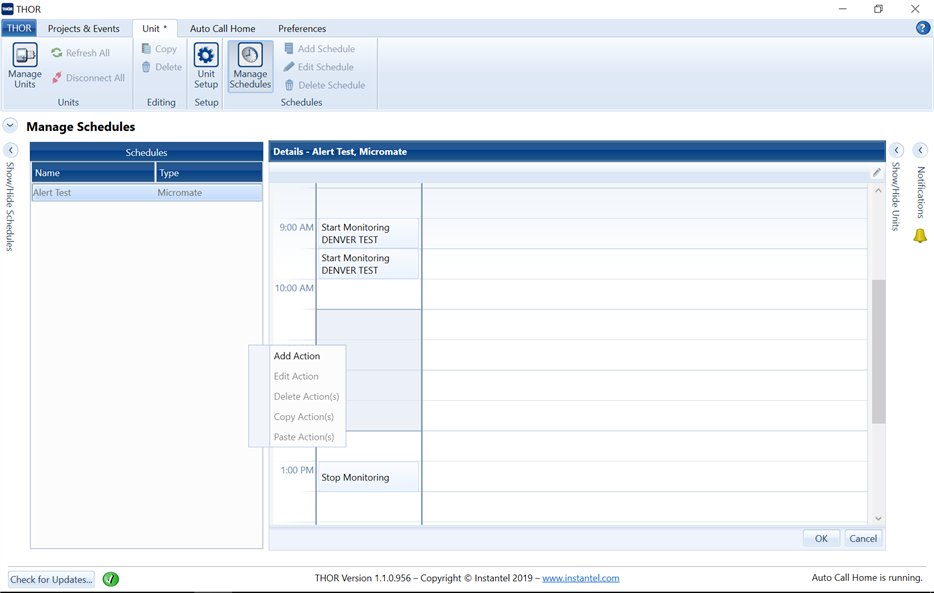Click Refresh All in Units group
This screenshot has width=934, height=593.
tap(81, 53)
